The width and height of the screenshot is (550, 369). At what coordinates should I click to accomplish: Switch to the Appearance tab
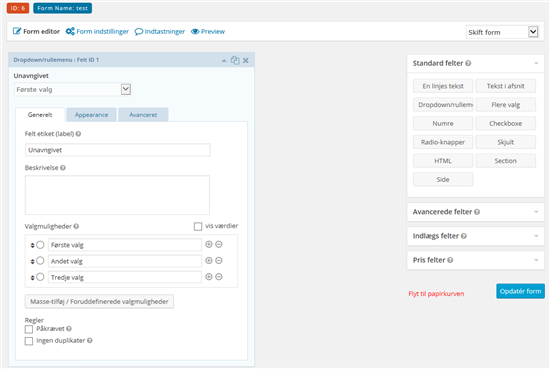[92, 115]
